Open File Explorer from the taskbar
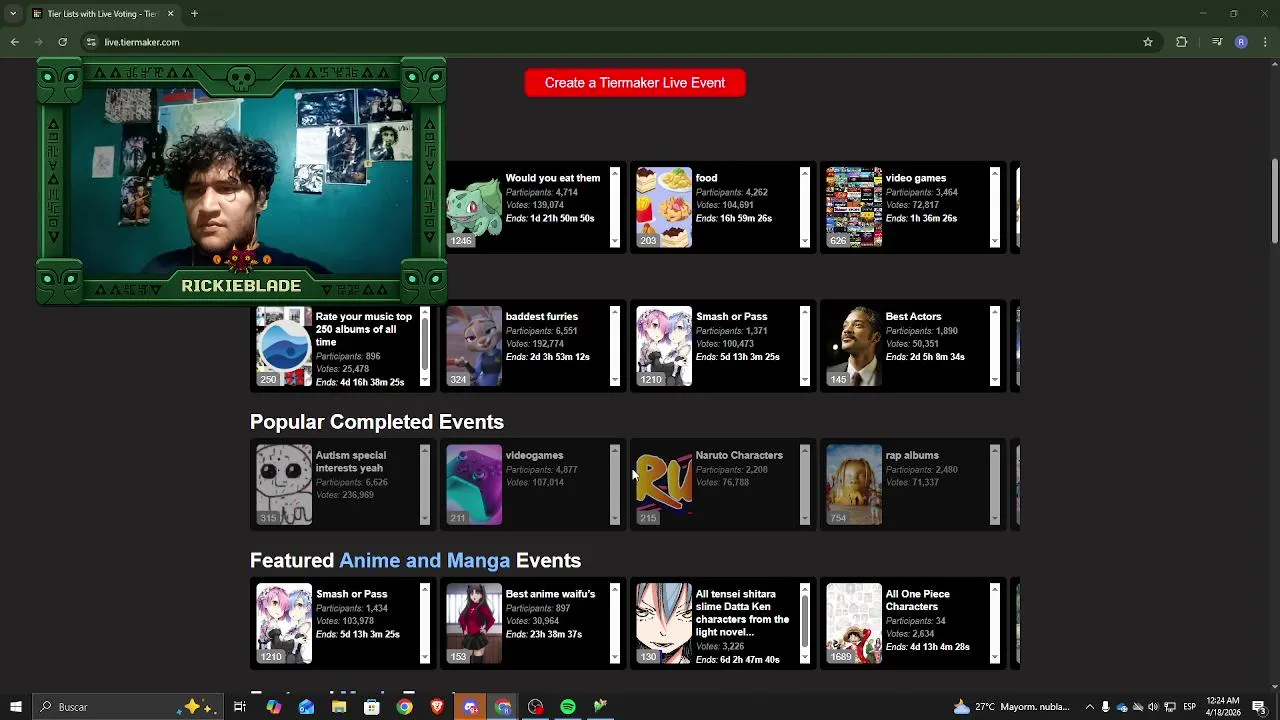Viewport: 1280px width, 720px height. (x=339, y=707)
